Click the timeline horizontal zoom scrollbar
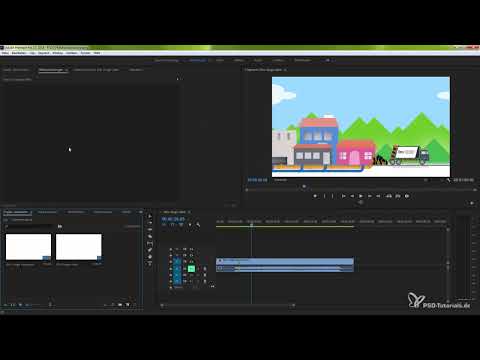Image resolution: width=480 pixels, height=360 pixels. [x=227, y=305]
